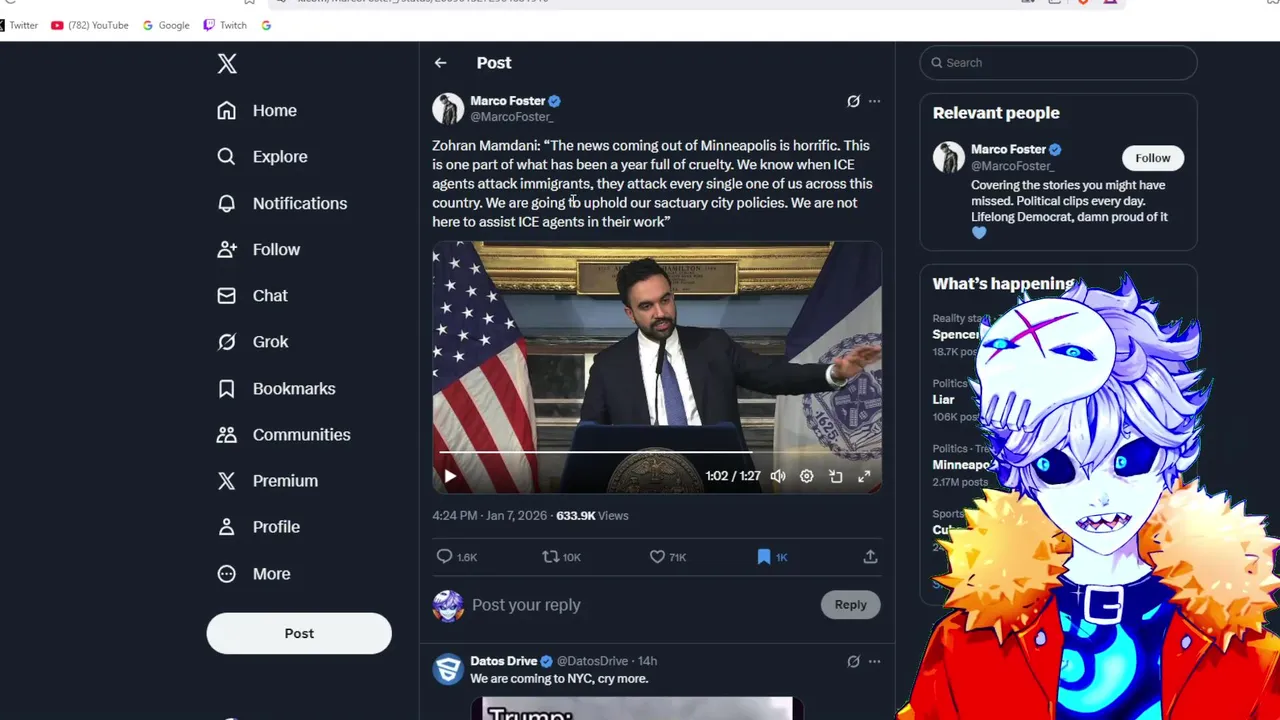Image resolution: width=1280 pixels, height=720 pixels.
Task: Click the Grok icon on Marco Foster's post
Action: point(853,101)
